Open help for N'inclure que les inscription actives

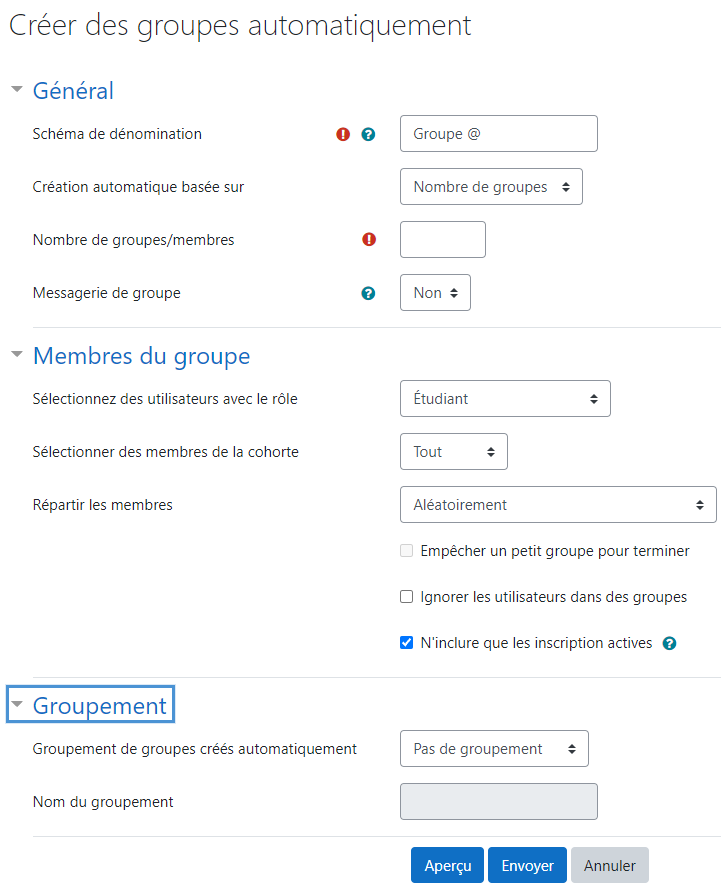point(669,644)
